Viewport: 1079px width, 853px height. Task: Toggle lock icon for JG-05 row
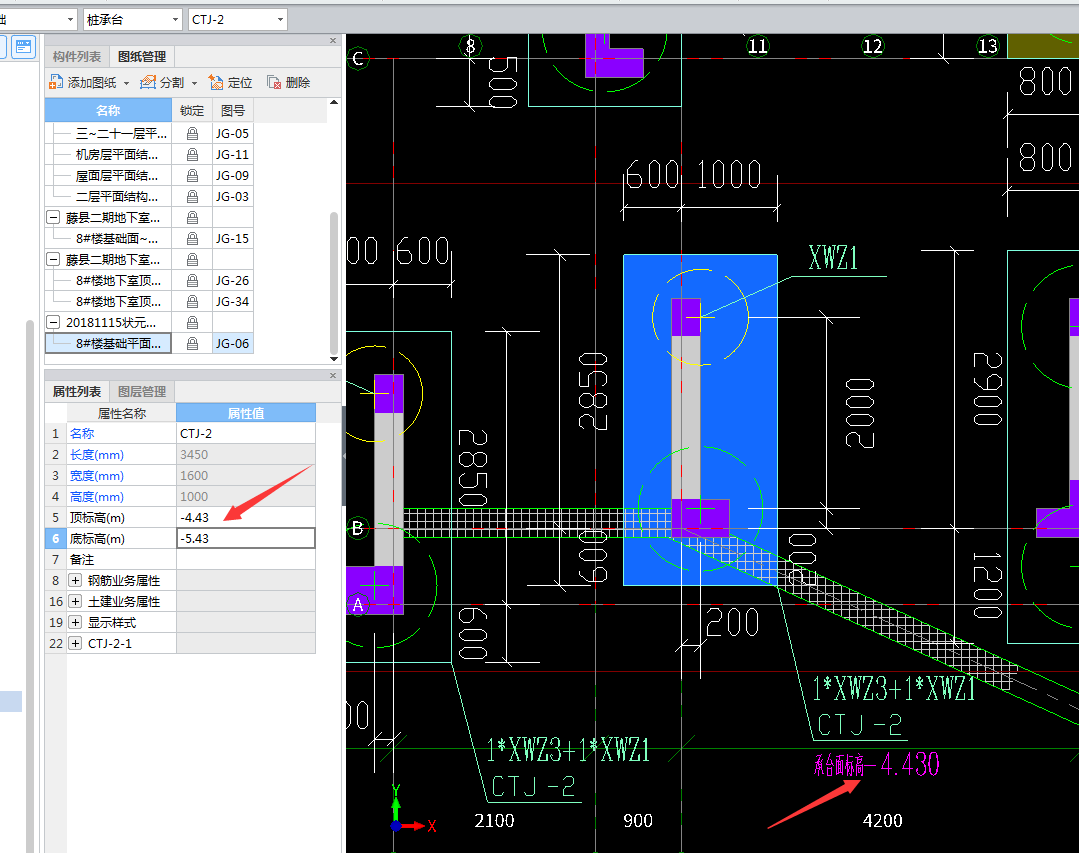[192, 133]
